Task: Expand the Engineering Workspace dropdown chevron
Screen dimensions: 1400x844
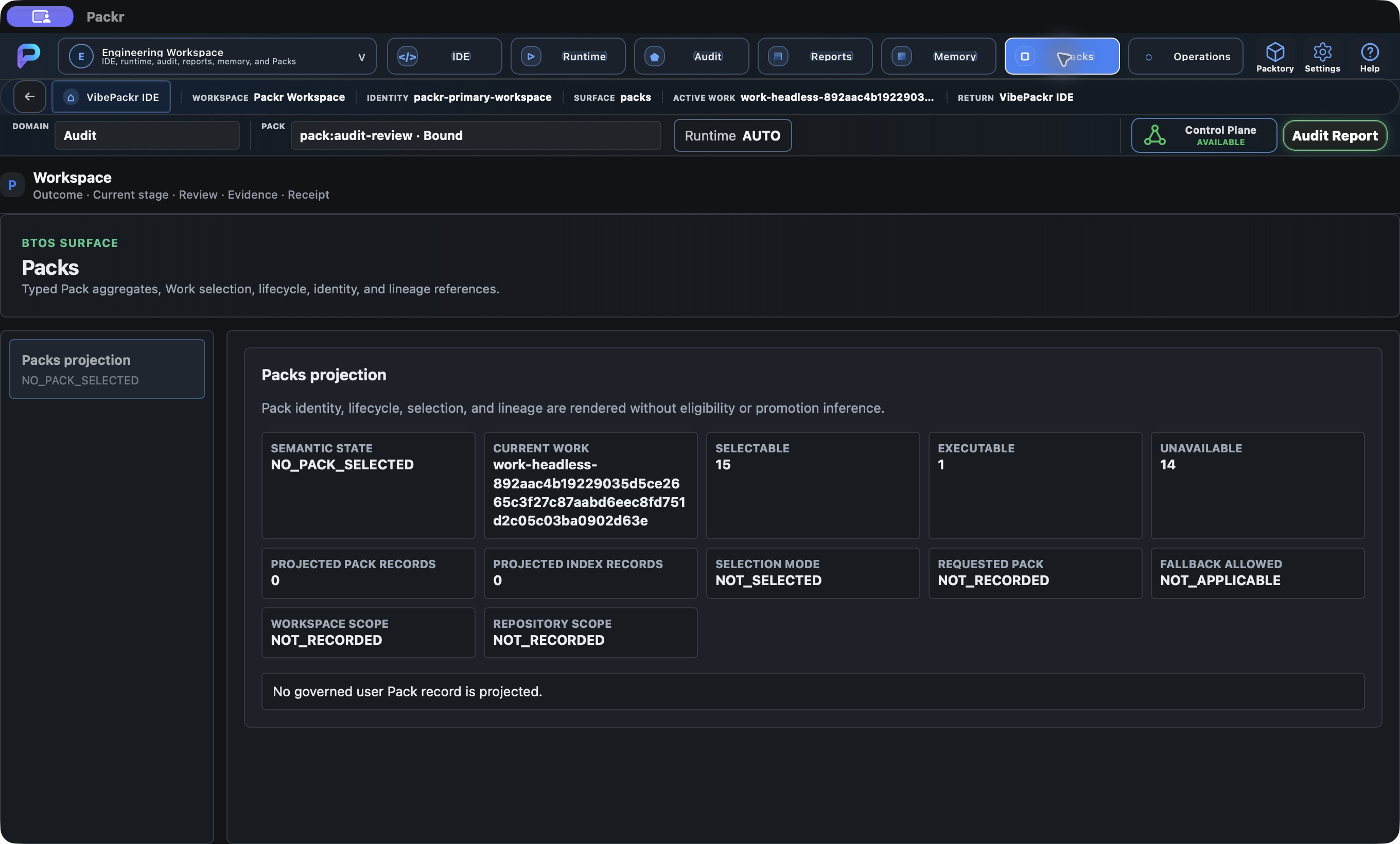Action: tap(361, 57)
